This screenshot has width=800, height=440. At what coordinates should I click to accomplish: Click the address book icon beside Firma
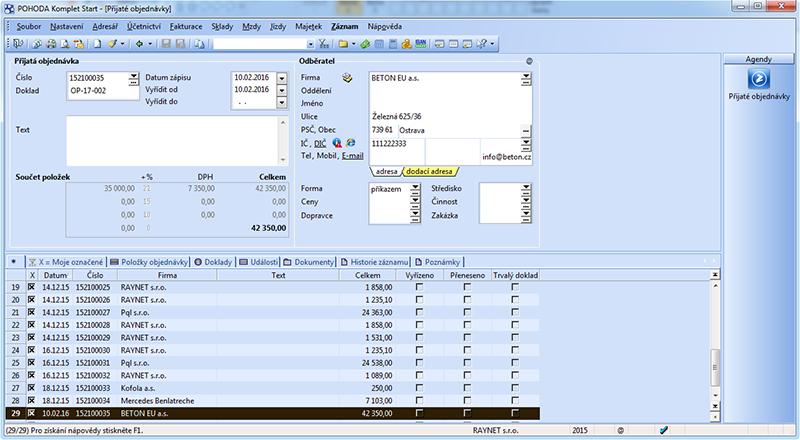(x=347, y=78)
